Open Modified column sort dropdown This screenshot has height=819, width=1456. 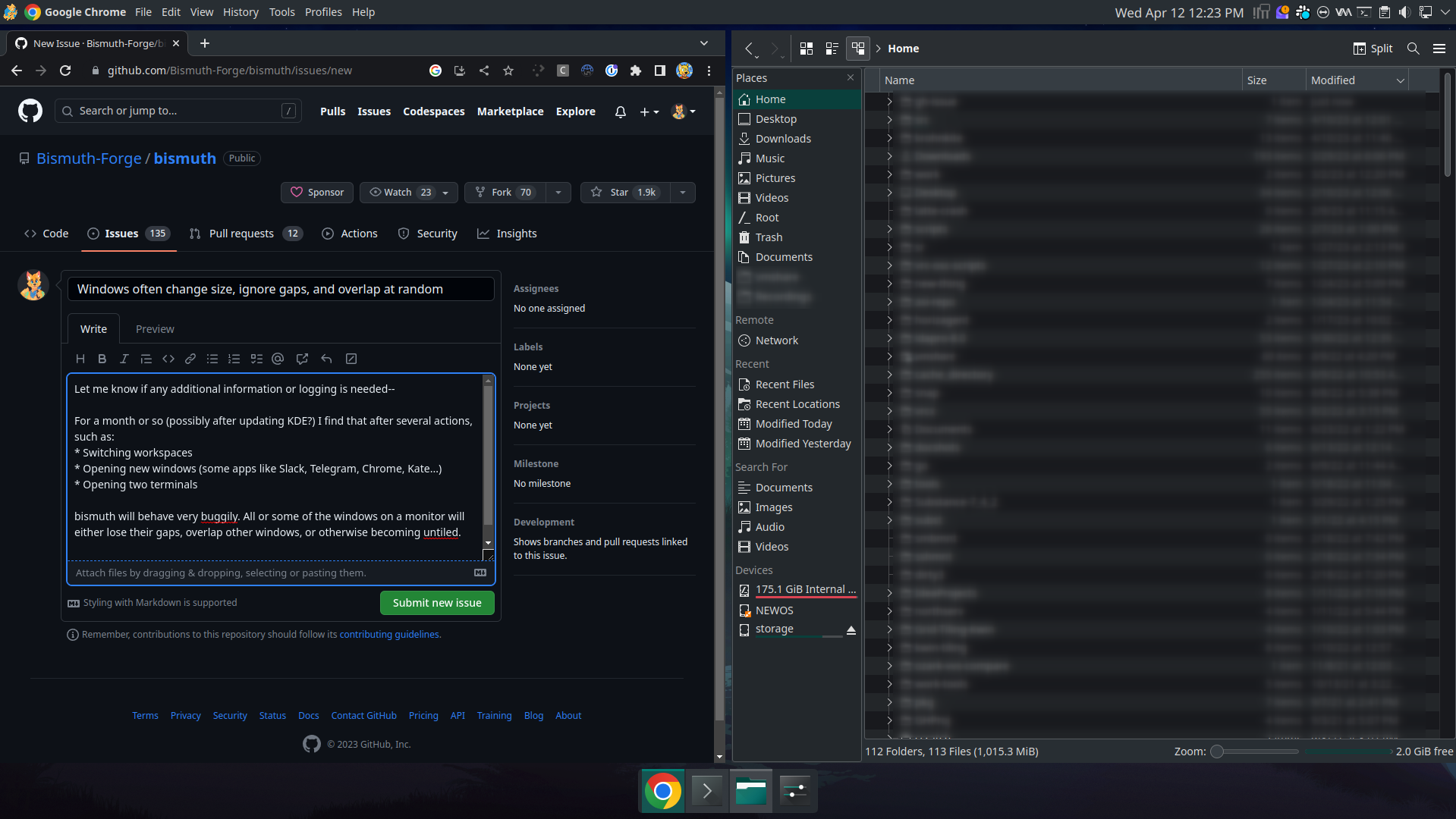pos(1401,80)
